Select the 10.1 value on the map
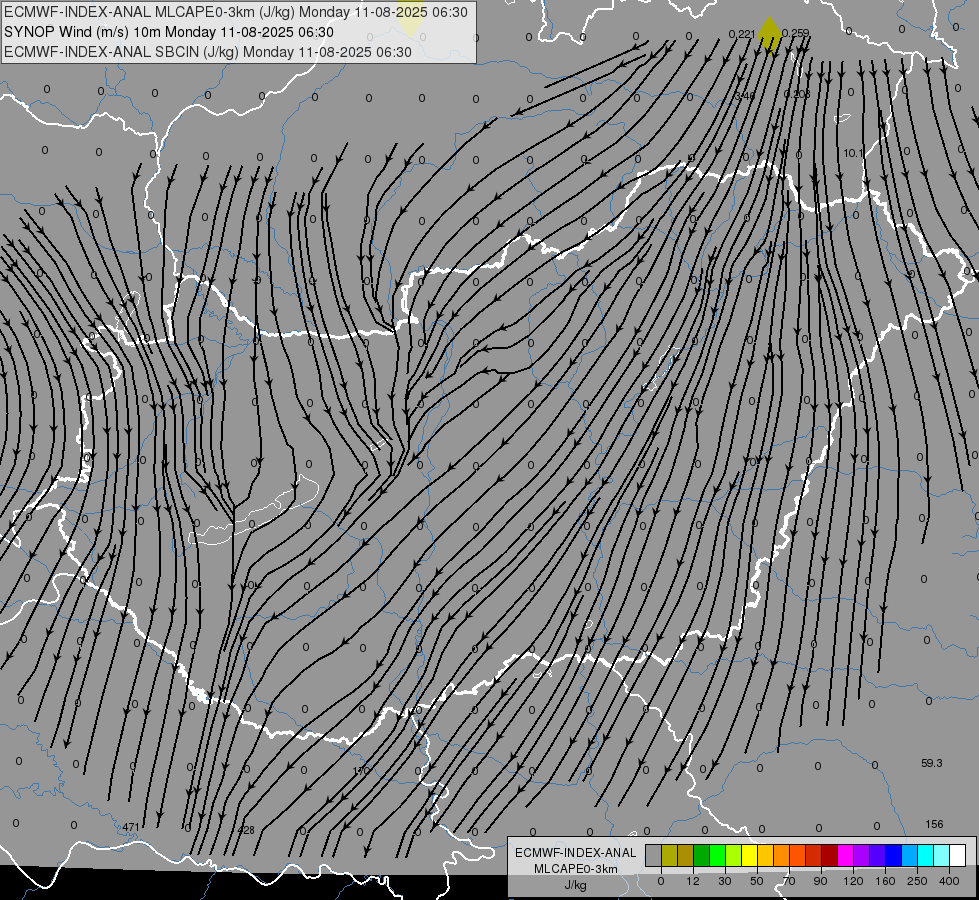 pyautogui.click(x=853, y=153)
